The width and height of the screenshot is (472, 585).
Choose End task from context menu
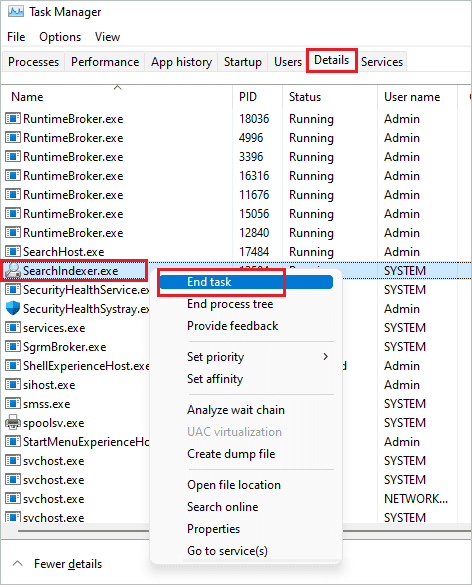point(245,282)
